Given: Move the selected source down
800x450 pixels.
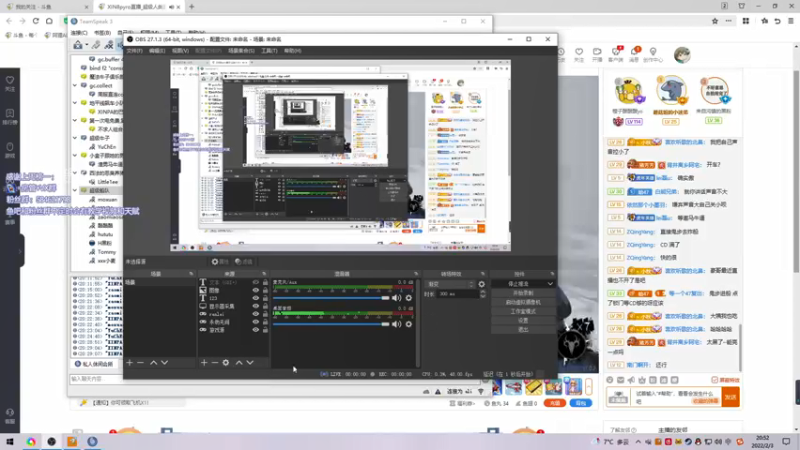Looking at the screenshot, I should click(250, 362).
